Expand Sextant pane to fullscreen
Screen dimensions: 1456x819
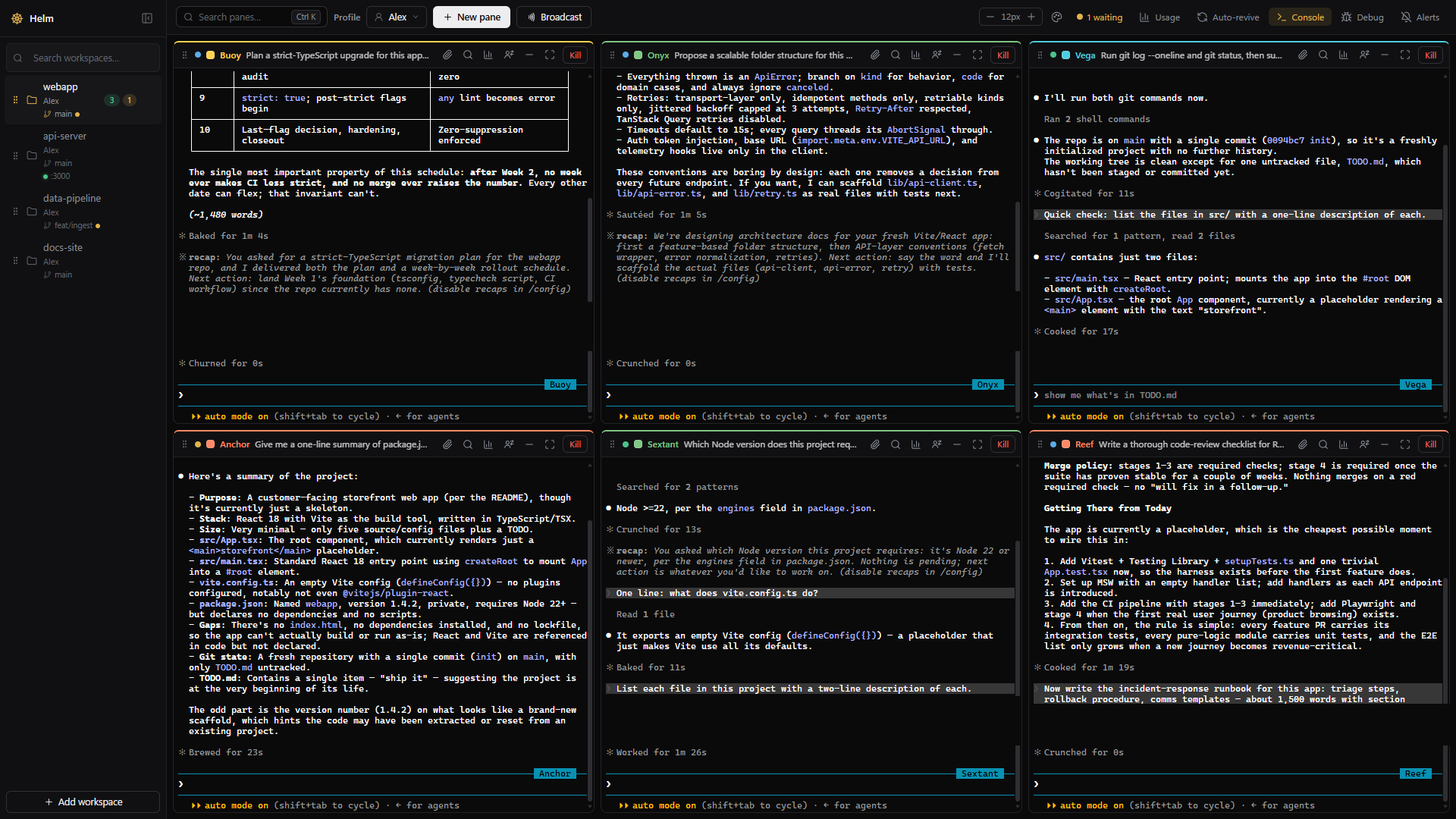(977, 444)
